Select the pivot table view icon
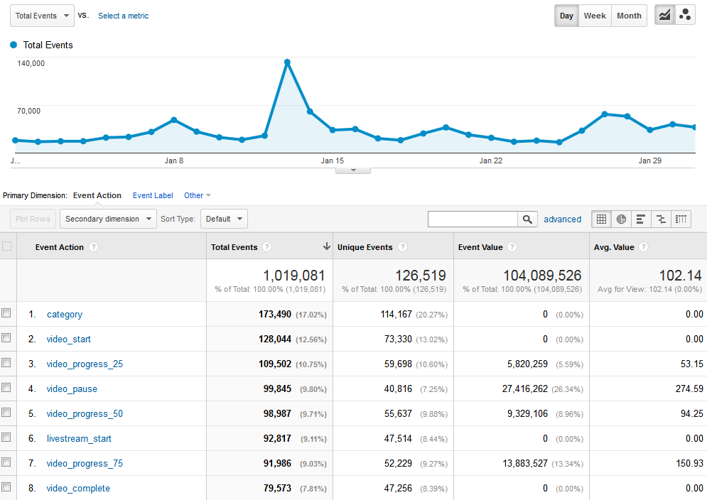 coord(681,219)
